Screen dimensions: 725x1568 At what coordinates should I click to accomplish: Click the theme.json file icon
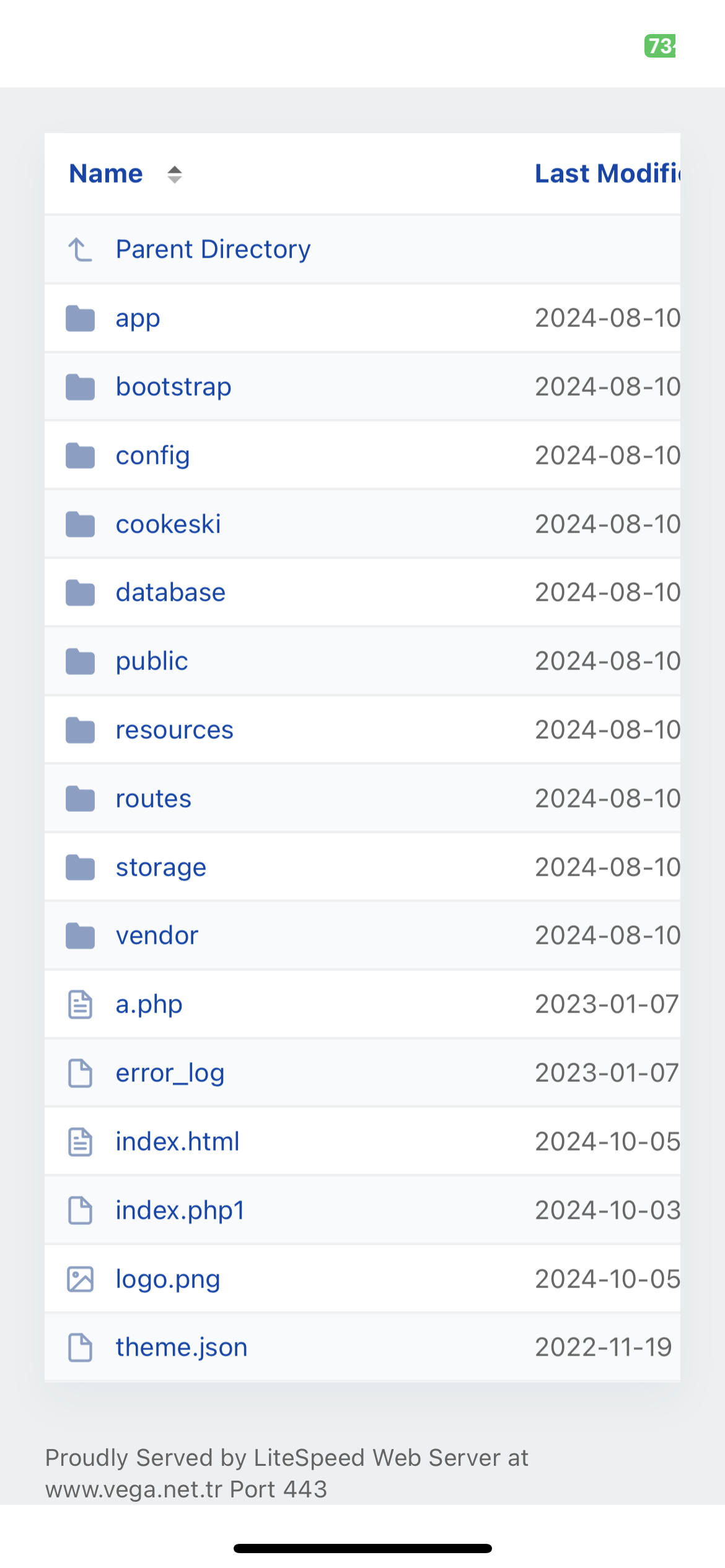pyautogui.click(x=80, y=1348)
